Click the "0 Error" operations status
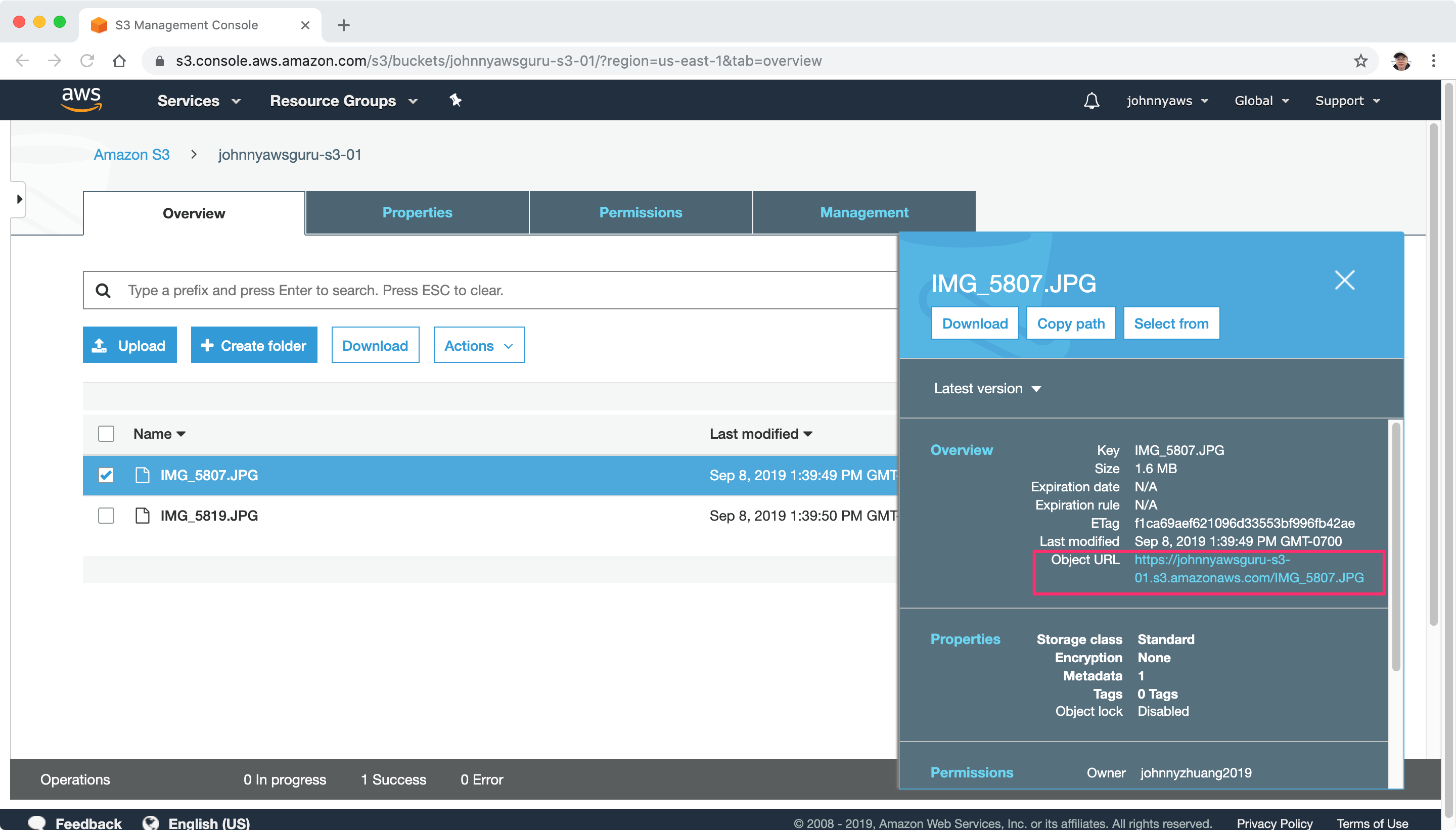Viewport: 1456px width, 830px height. coord(482,780)
